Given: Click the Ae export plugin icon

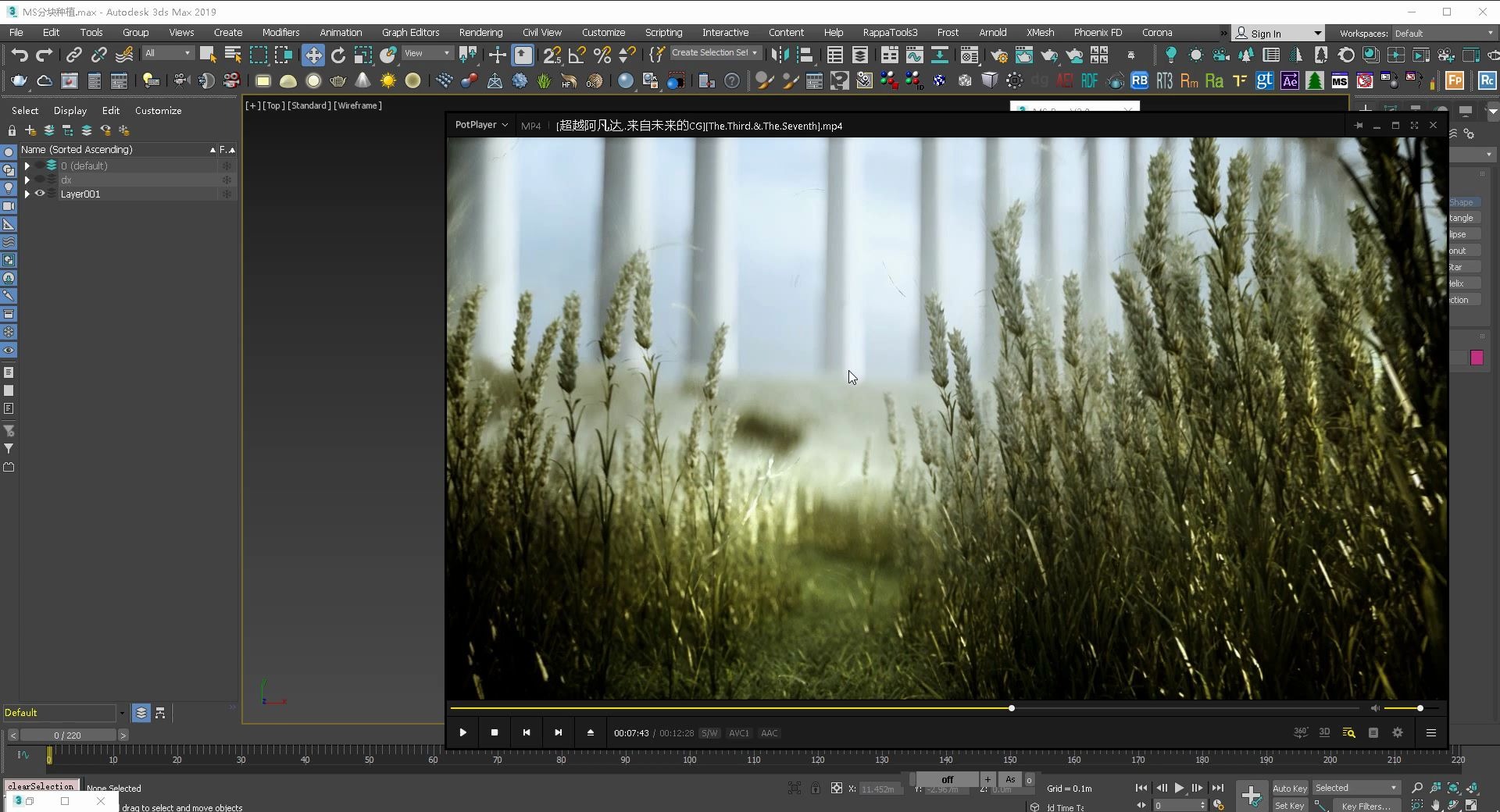Looking at the screenshot, I should (x=1290, y=80).
